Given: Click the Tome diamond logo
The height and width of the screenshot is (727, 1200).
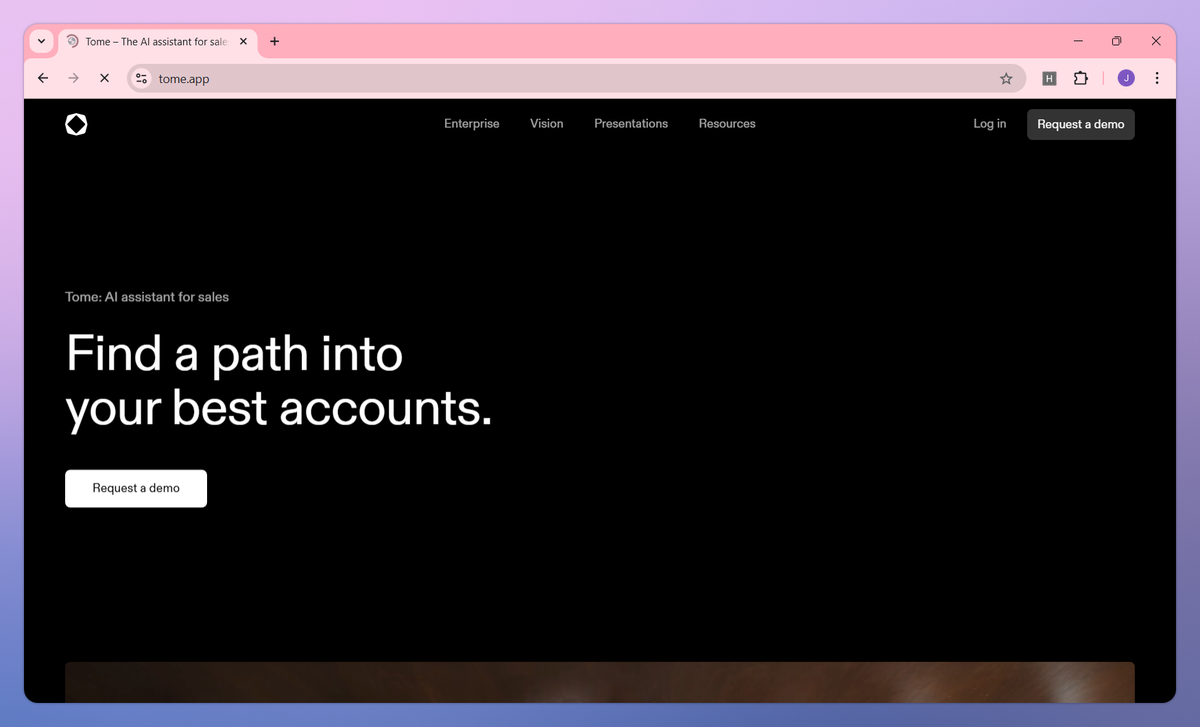Looking at the screenshot, I should click(76, 124).
